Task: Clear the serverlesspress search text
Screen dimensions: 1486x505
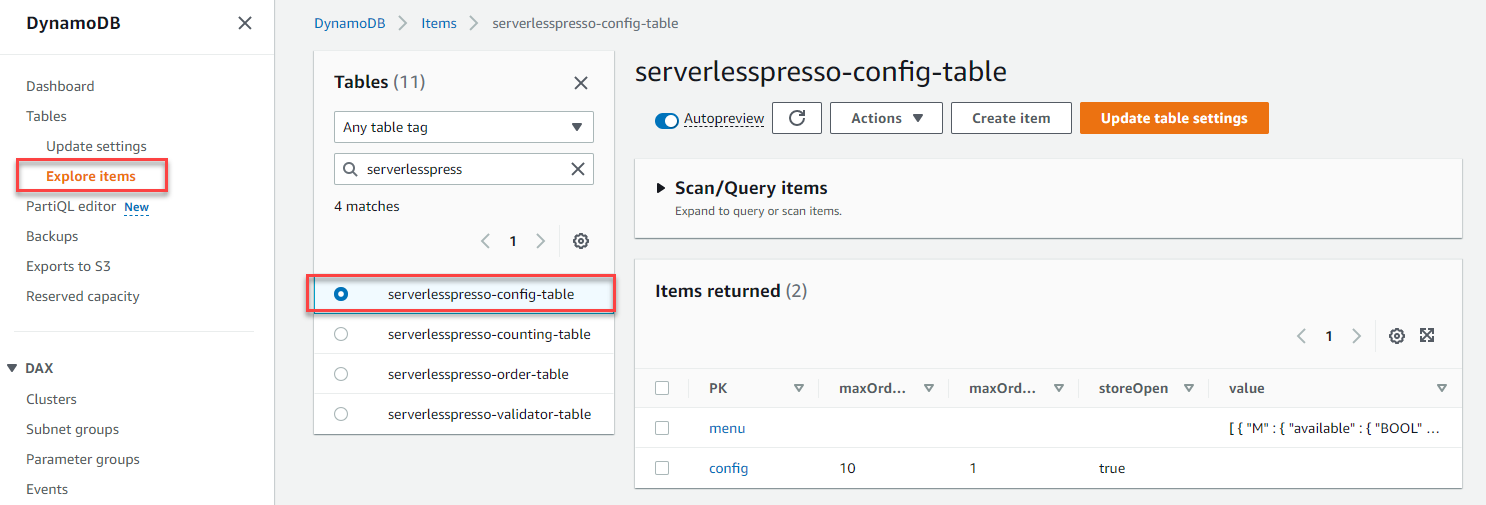Action: click(578, 169)
